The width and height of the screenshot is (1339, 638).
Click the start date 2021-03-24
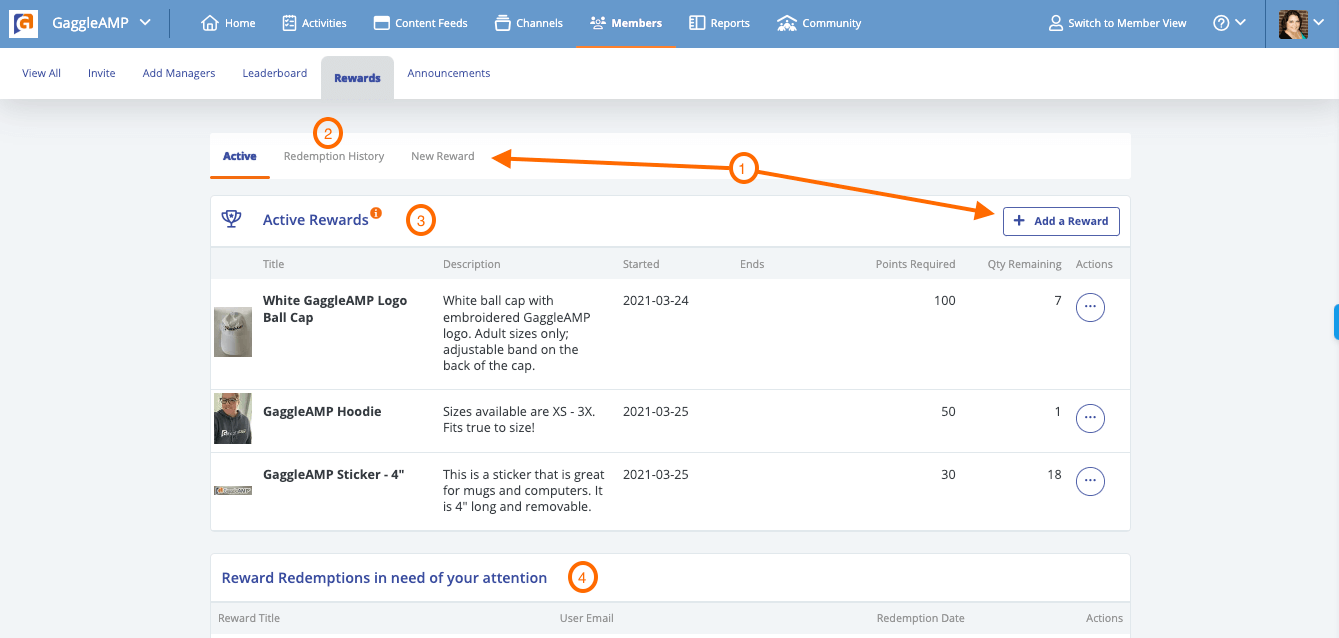(x=656, y=300)
